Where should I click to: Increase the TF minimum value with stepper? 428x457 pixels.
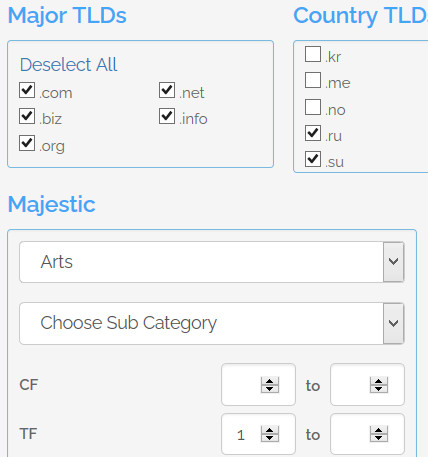pos(270,430)
